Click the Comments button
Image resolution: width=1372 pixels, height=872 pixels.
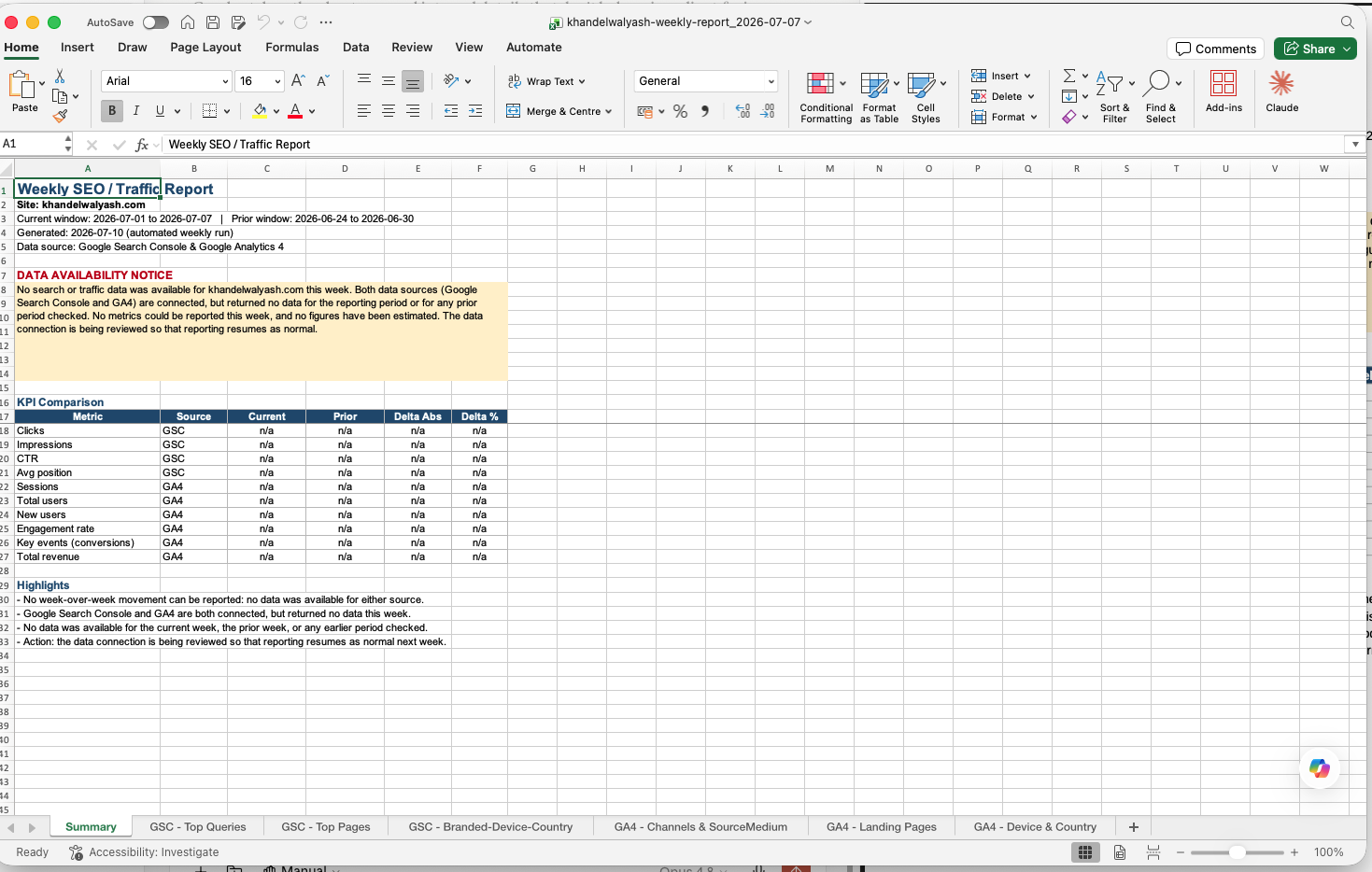coord(1216,49)
